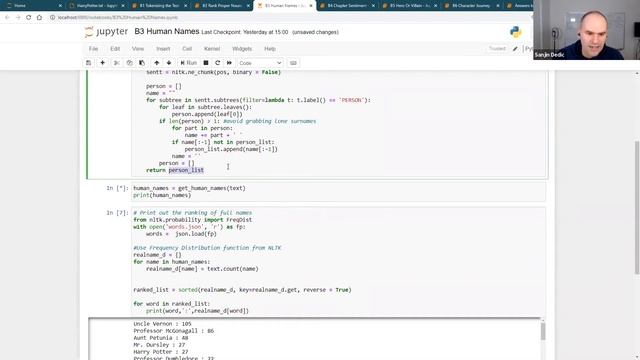The height and width of the screenshot is (360, 640).
Task: Open the command palette keyboard icon
Action: pos(293,63)
